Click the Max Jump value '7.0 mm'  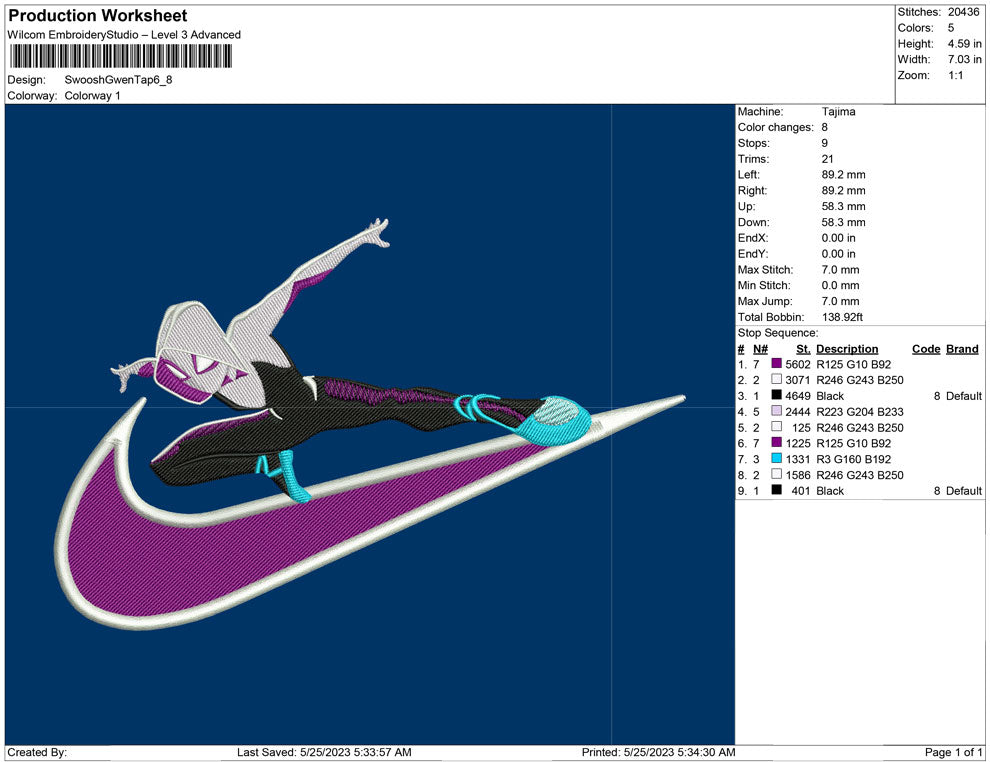(840, 301)
